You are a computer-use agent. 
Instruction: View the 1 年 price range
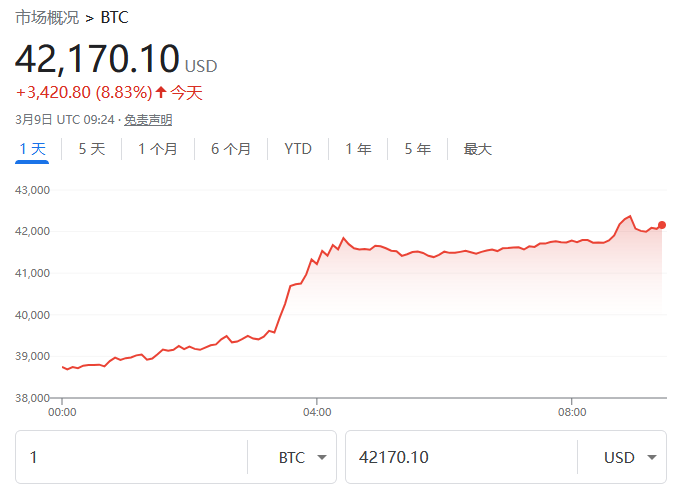pyautogui.click(x=358, y=149)
